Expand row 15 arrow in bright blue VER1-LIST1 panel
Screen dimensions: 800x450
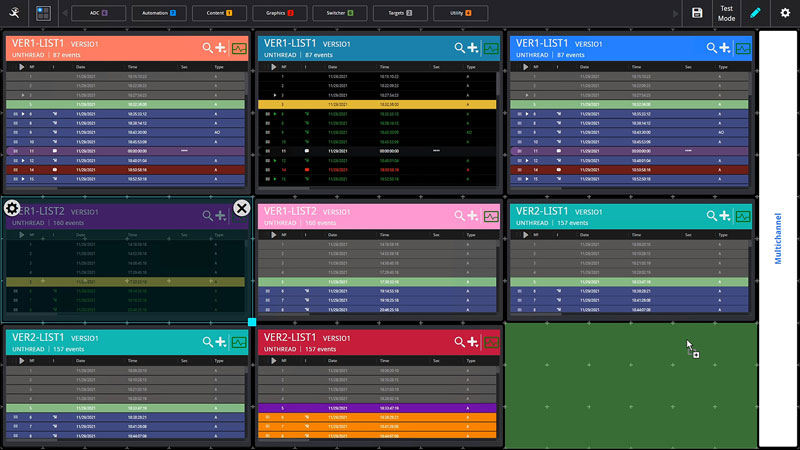(x=527, y=179)
